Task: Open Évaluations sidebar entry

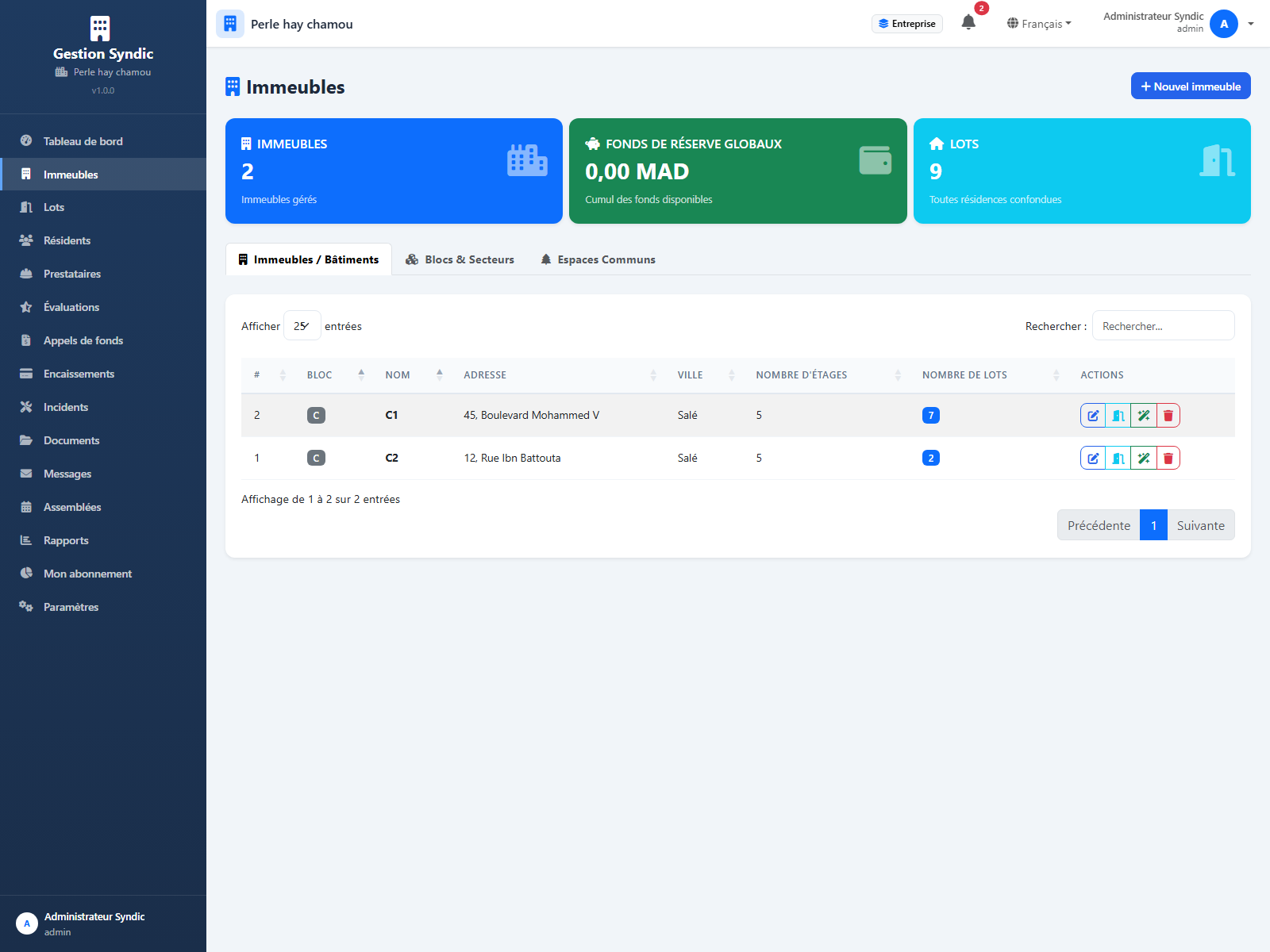Action: click(x=103, y=307)
